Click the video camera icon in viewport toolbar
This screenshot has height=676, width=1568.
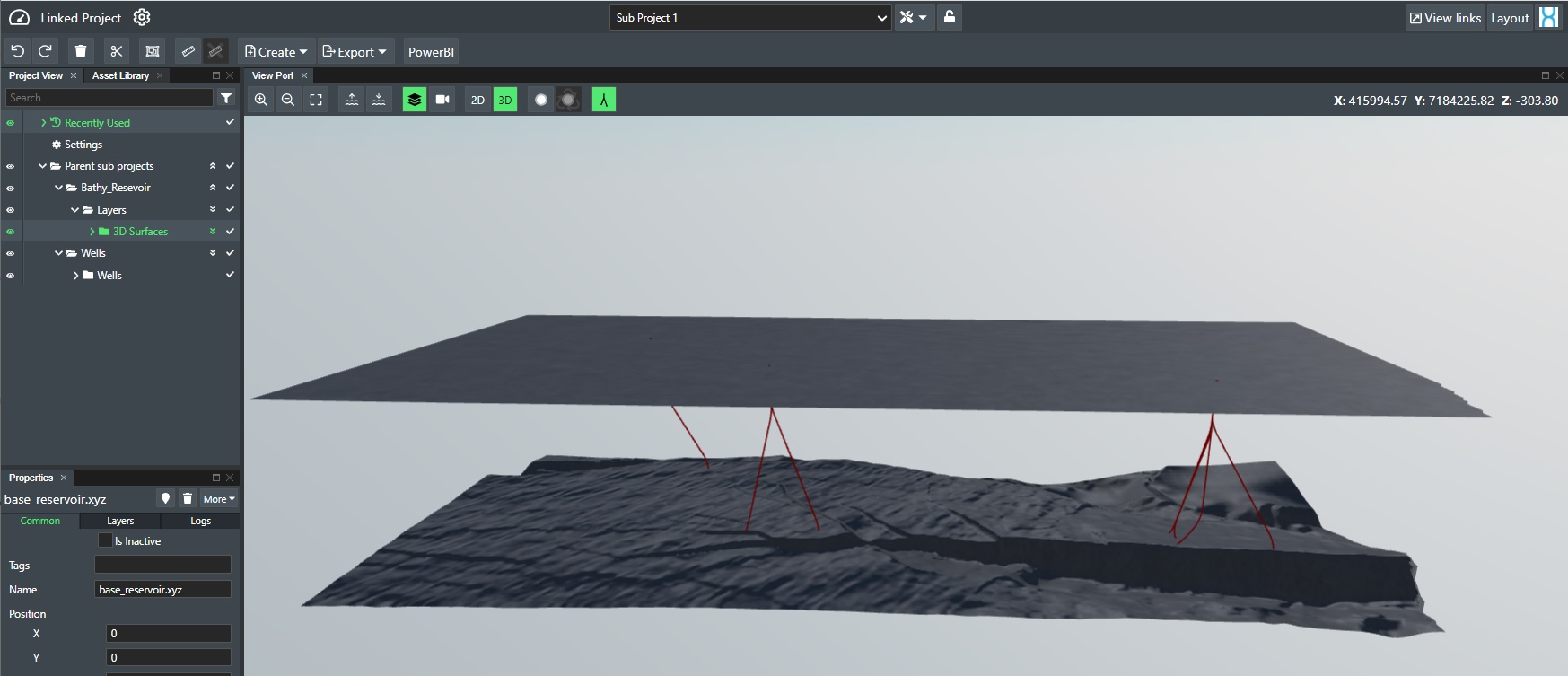442,100
